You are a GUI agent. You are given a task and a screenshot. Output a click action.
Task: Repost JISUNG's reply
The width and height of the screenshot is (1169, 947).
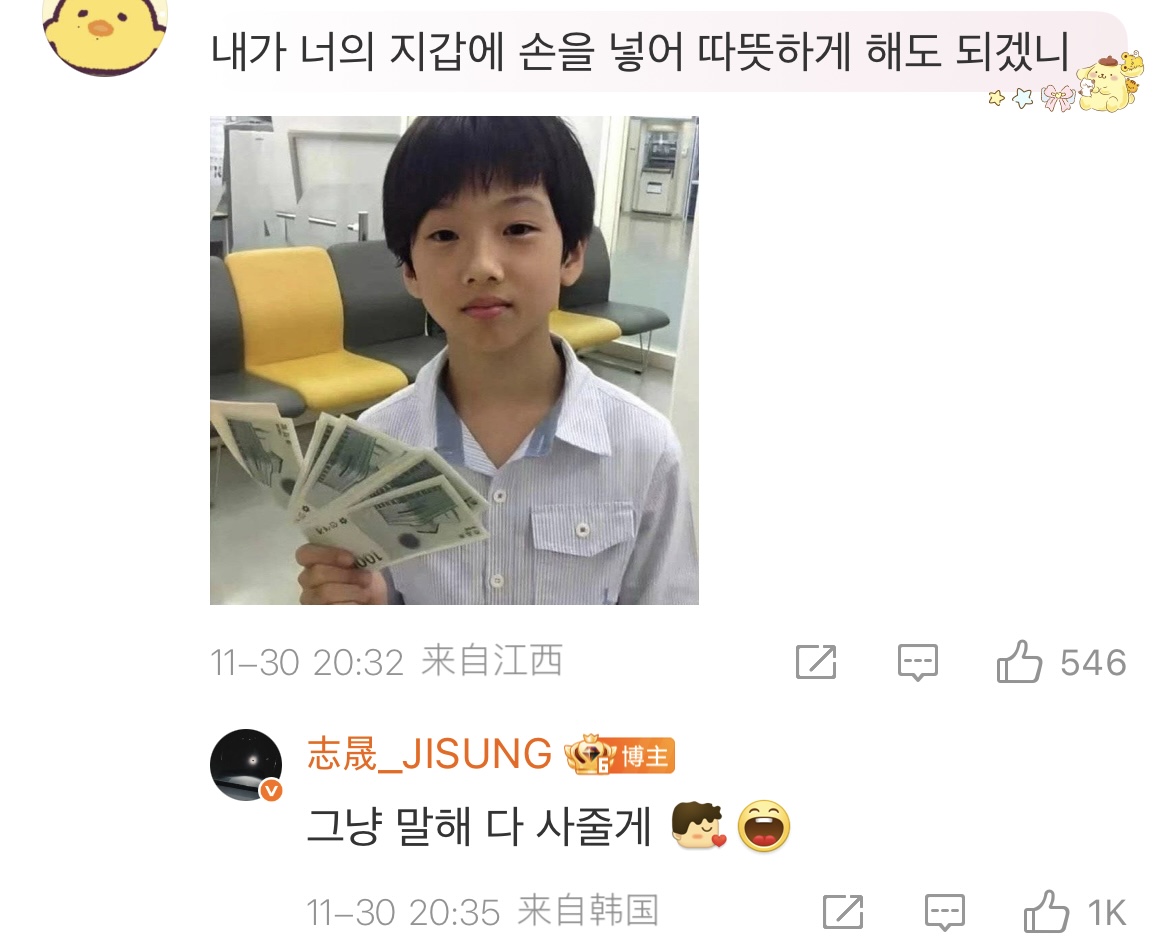(843, 911)
